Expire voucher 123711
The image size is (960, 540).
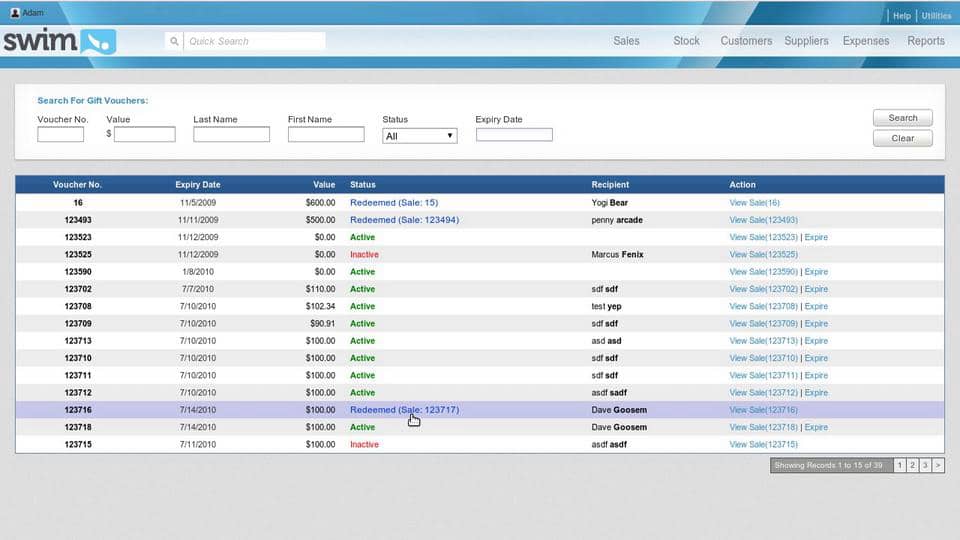coord(816,375)
